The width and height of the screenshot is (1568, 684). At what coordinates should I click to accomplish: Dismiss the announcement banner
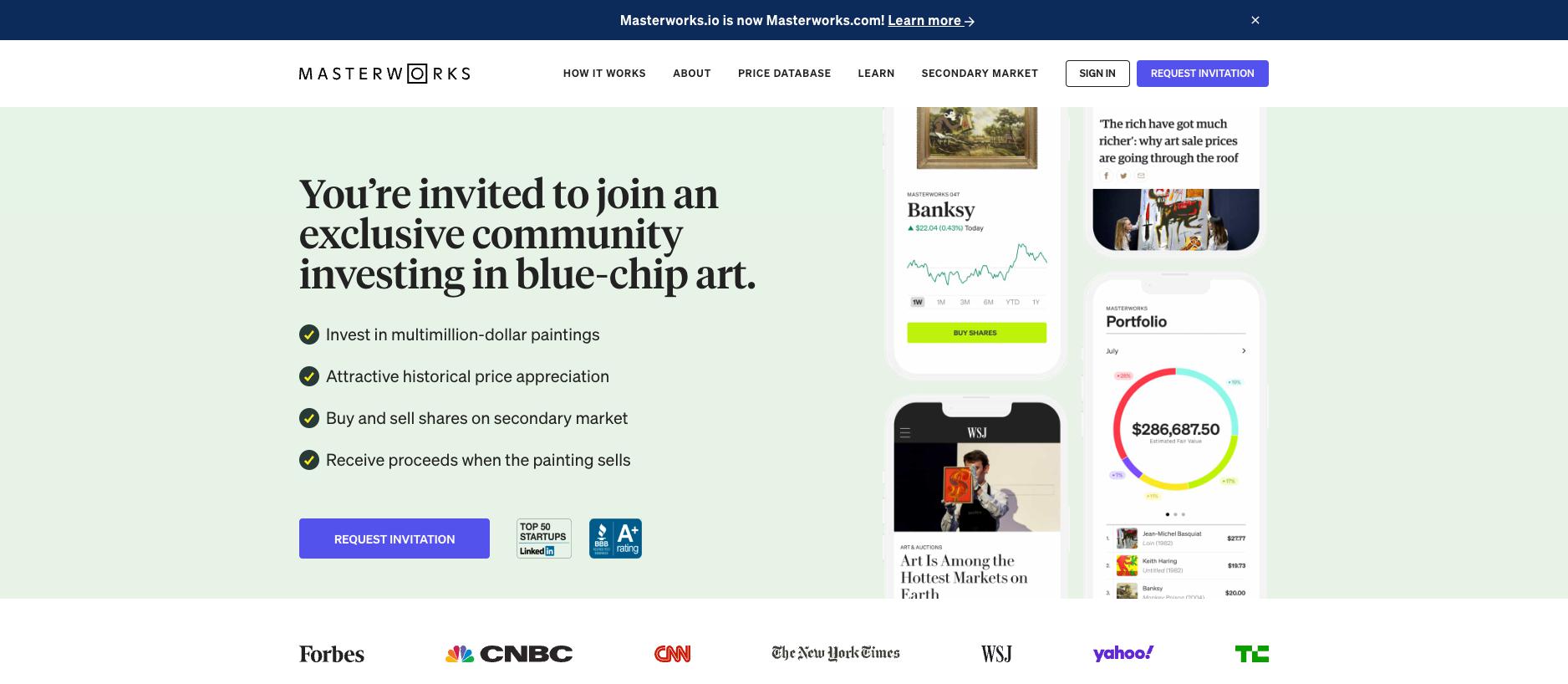[x=1255, y=20]
